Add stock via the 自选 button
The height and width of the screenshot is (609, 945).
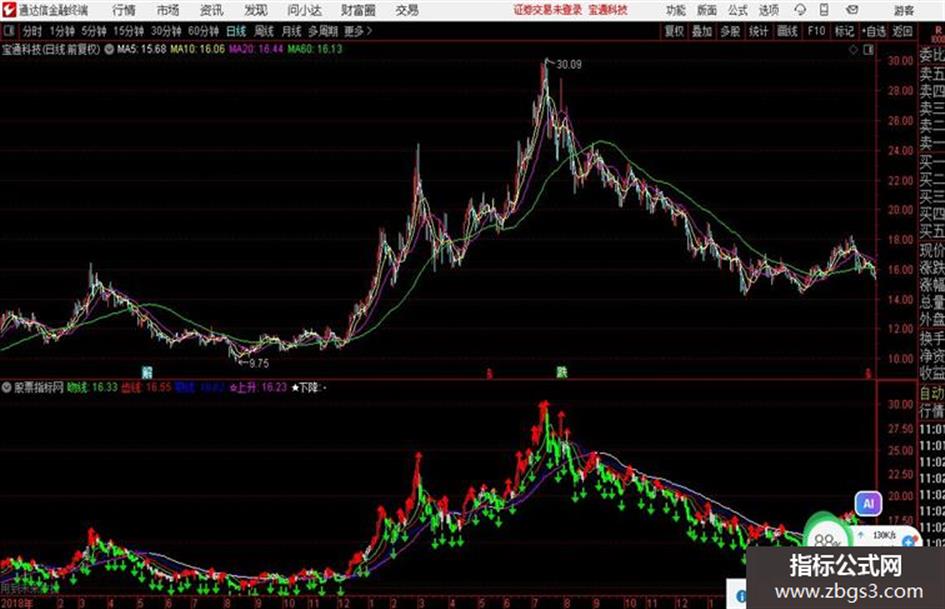click(x=874, y=31)
